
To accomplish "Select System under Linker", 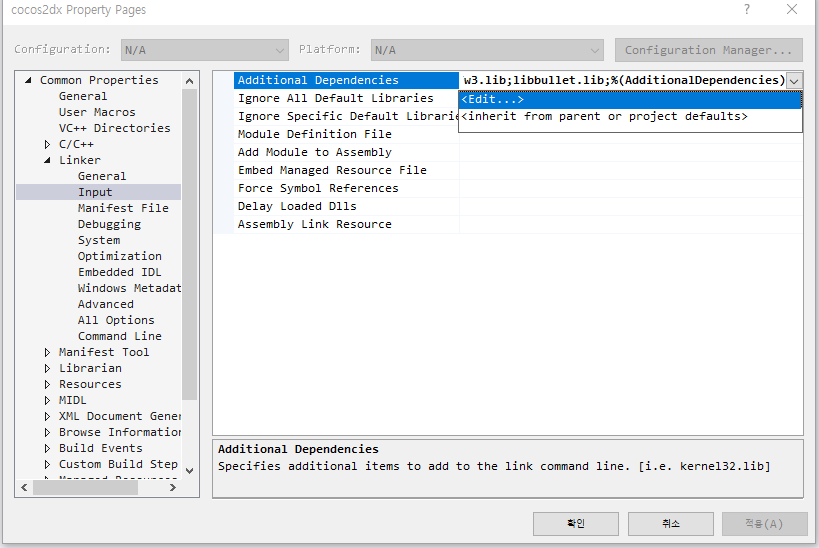I will click(99, 240).
